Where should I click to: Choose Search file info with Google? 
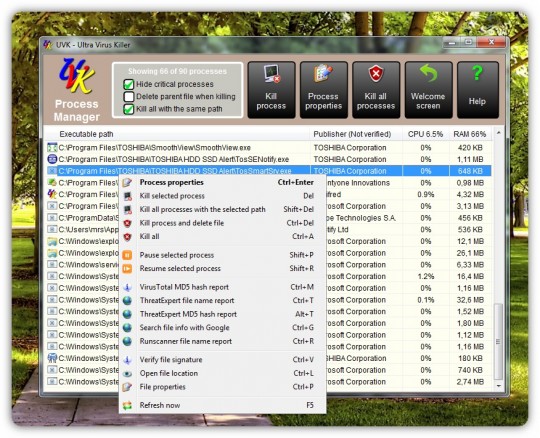click(x=222, y=328)
